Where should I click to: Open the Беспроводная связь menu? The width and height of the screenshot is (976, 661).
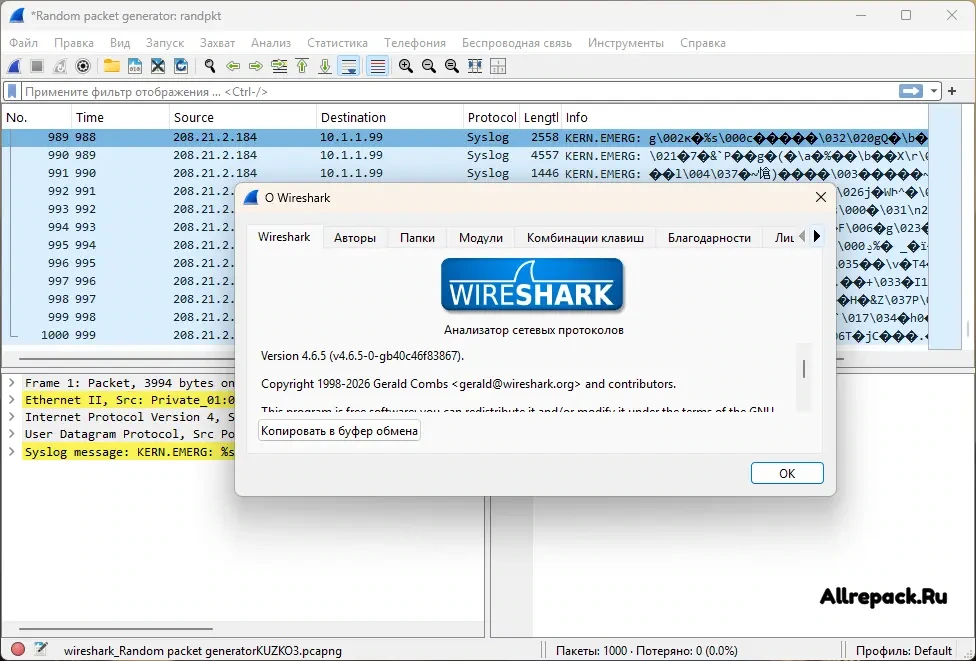(517, 43)
